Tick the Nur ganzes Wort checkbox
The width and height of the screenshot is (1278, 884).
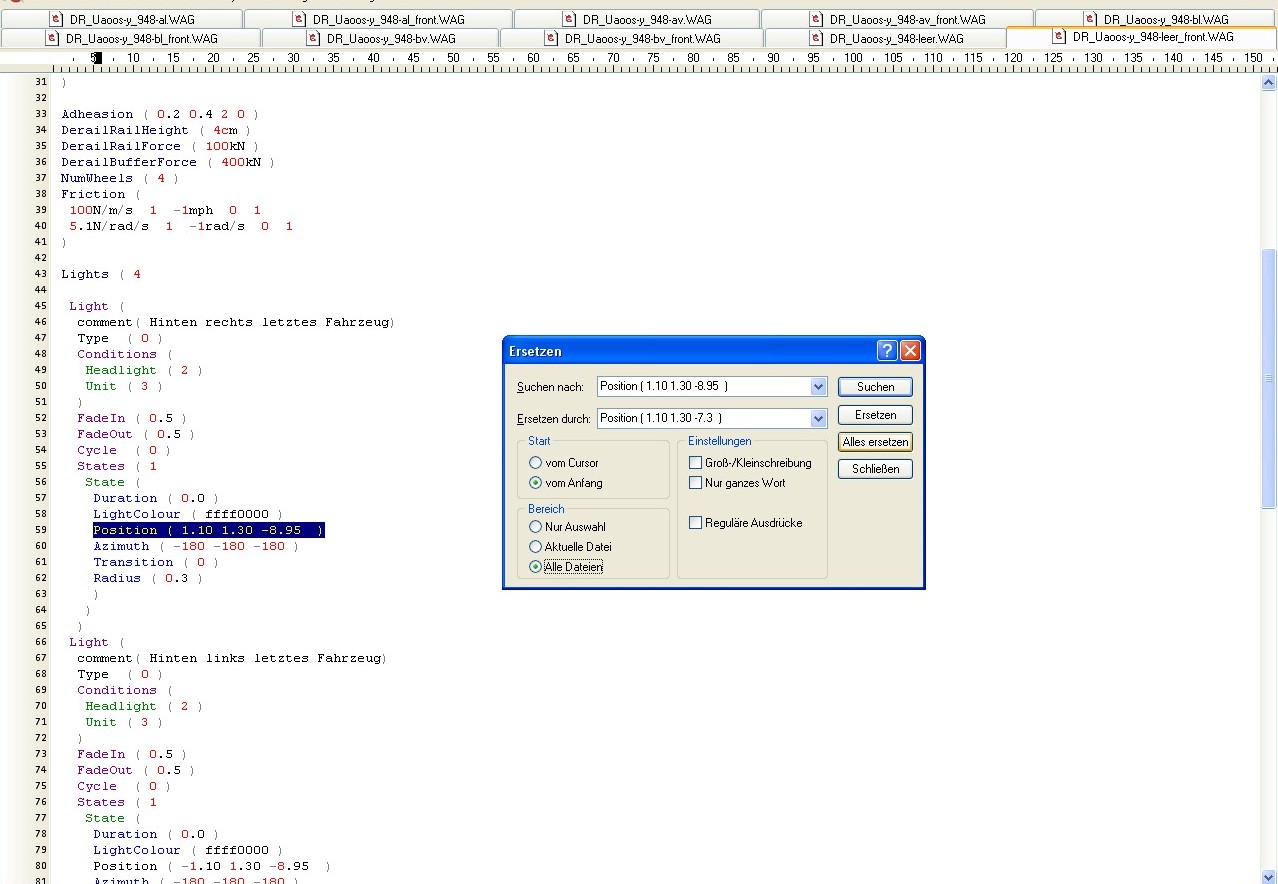point(695,483)
